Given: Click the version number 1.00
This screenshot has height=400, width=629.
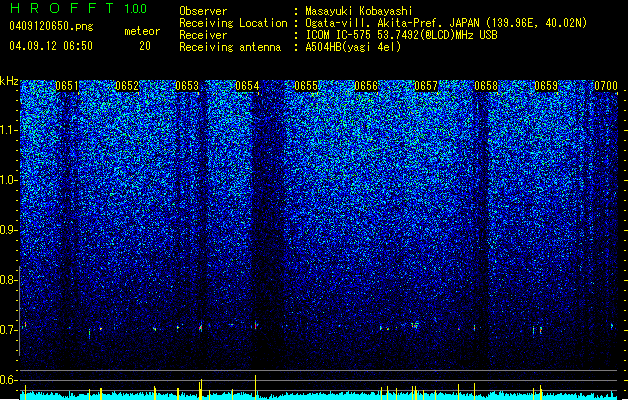Looking at the screenshot, I should coord(136,9).
